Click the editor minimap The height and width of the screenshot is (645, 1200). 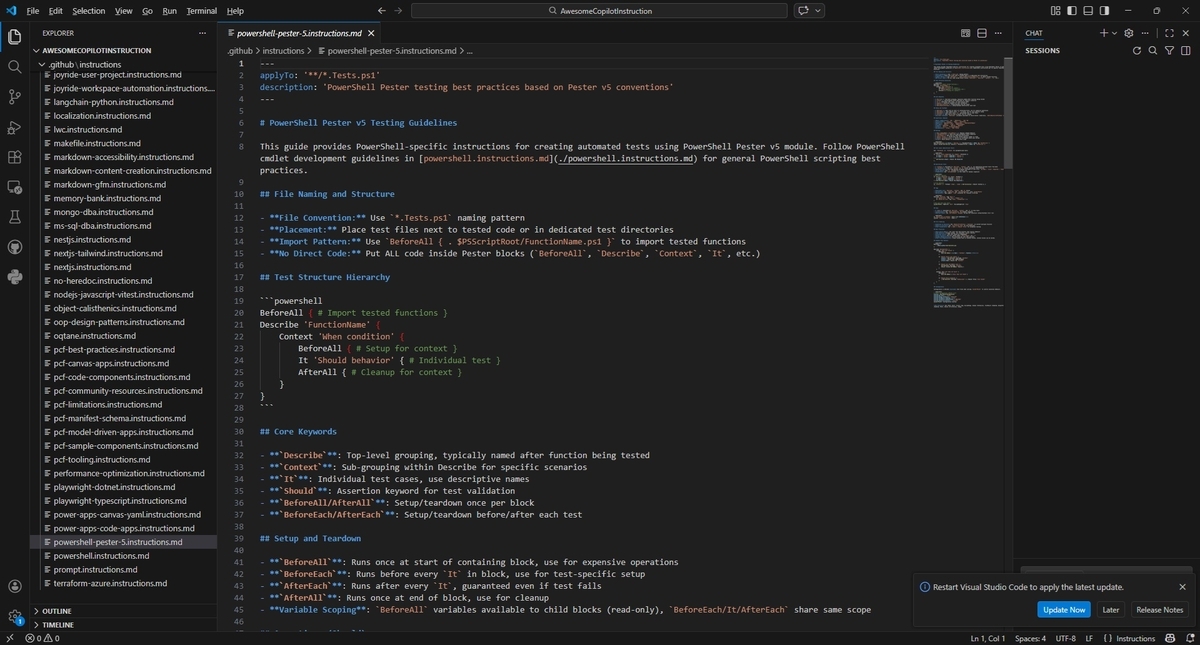970,180
